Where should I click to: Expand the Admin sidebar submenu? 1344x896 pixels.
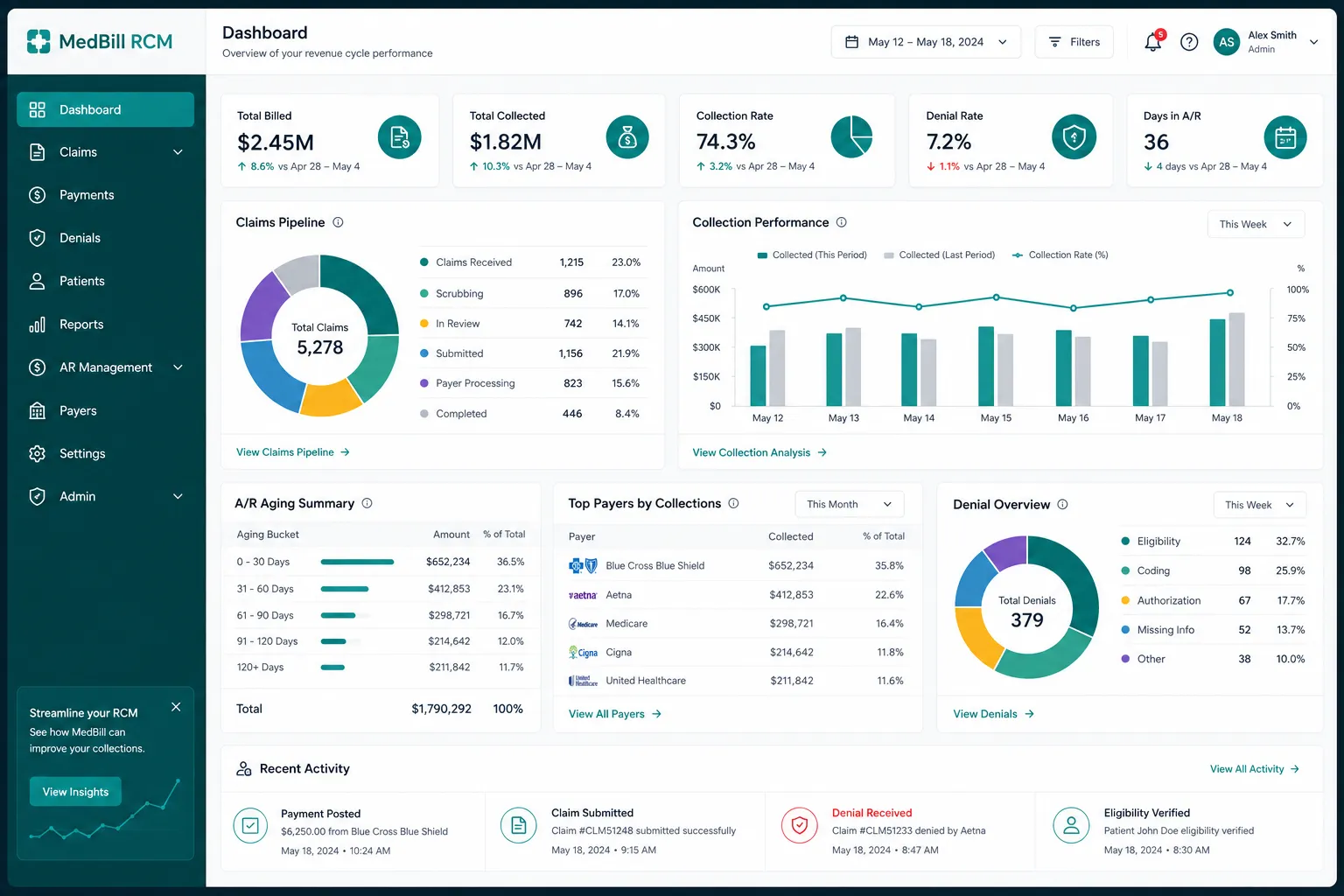click(178, 496)
